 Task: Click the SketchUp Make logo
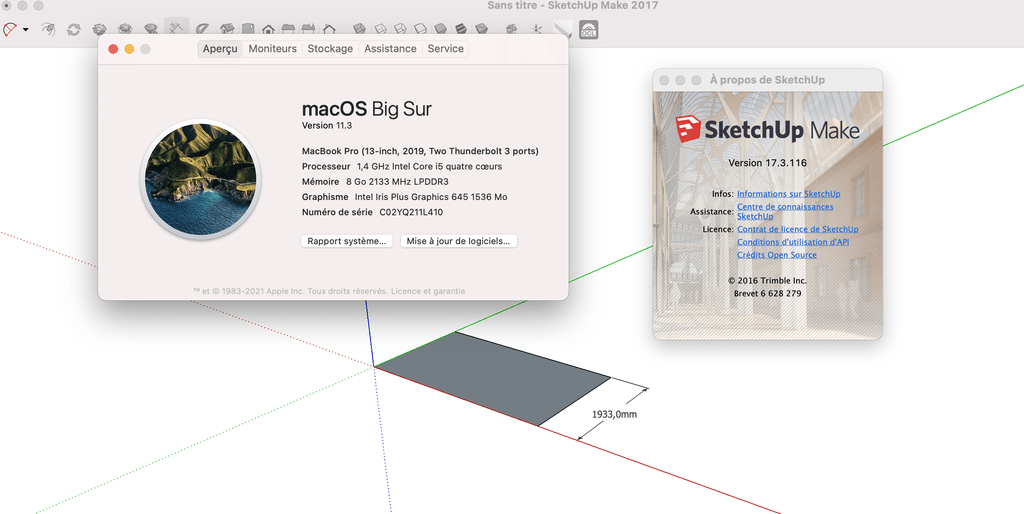767,129
